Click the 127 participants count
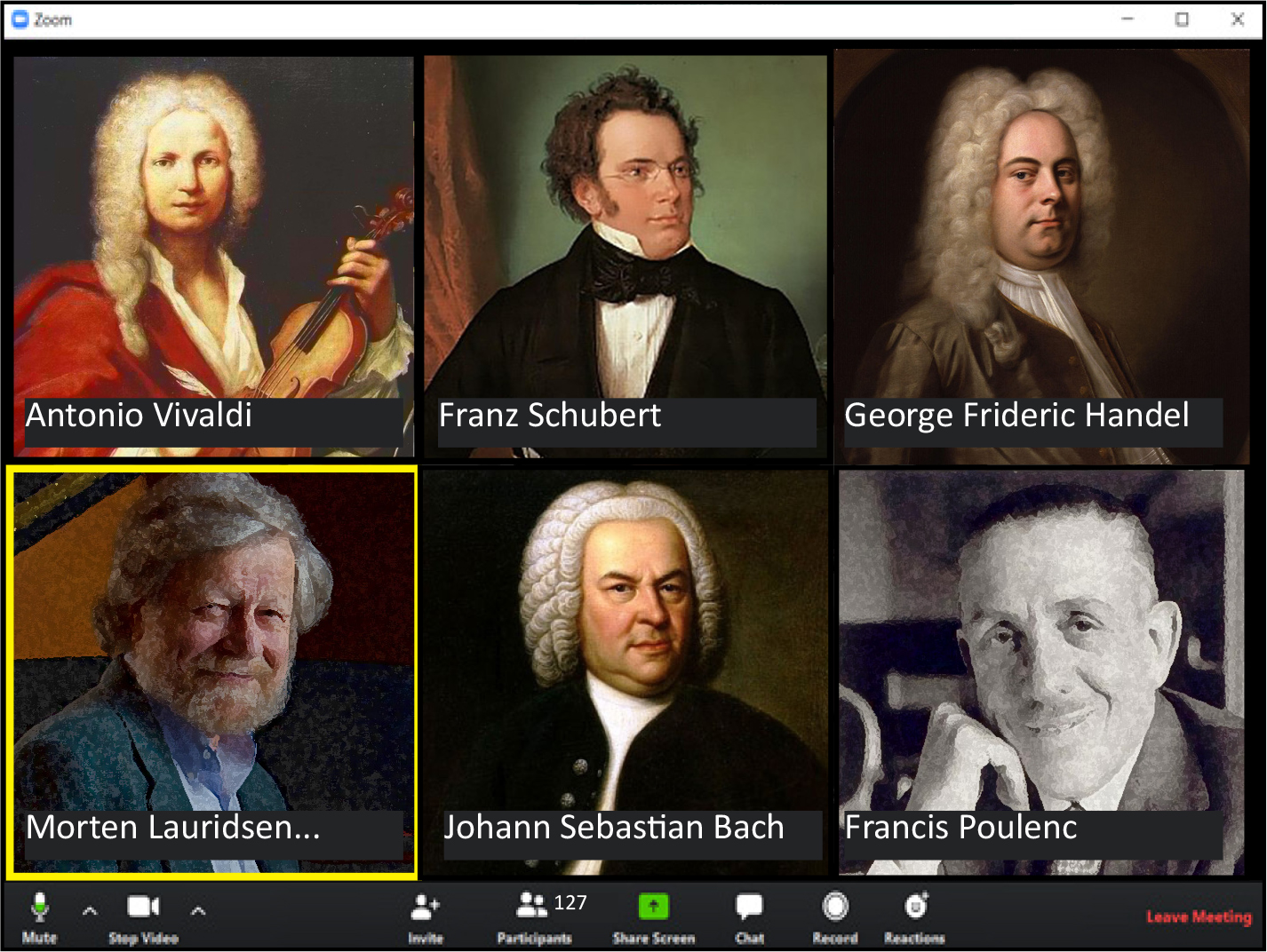Screen dimensions: 1267x952 point(570,903)
